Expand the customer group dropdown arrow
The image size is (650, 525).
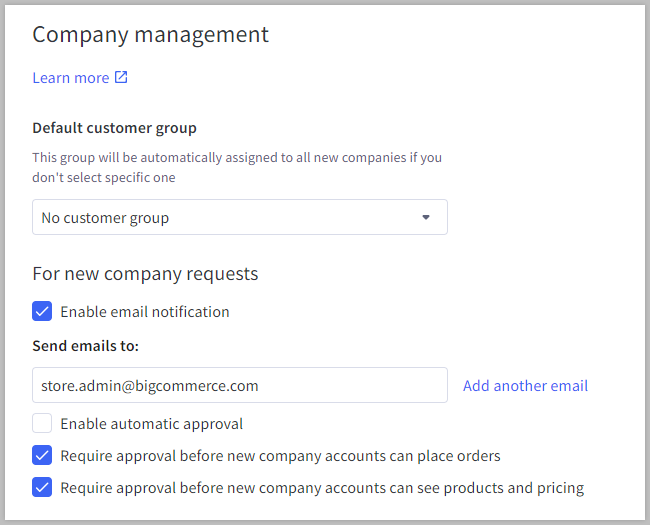(425, 217)
